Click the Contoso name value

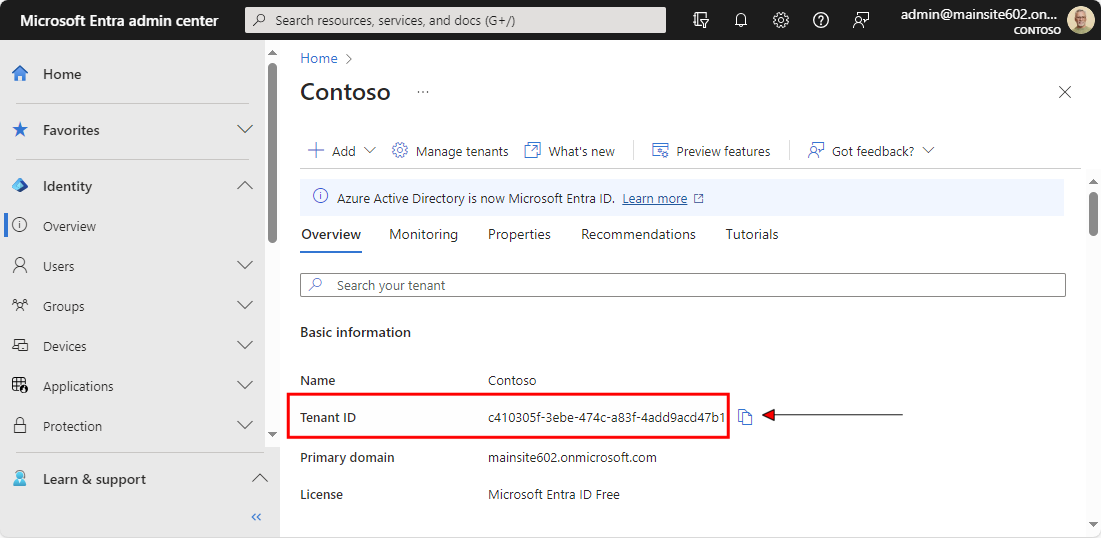coord(512,381)
